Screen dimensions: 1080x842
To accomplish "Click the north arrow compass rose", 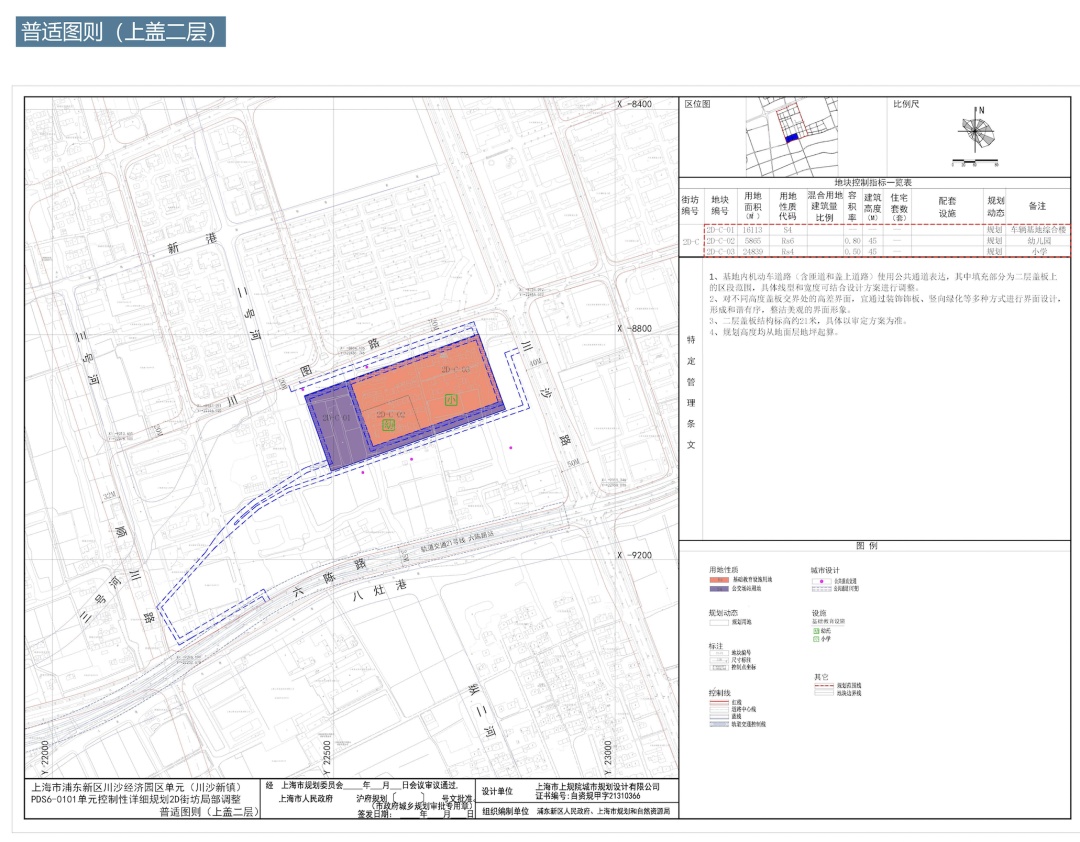I will (977, 132).
